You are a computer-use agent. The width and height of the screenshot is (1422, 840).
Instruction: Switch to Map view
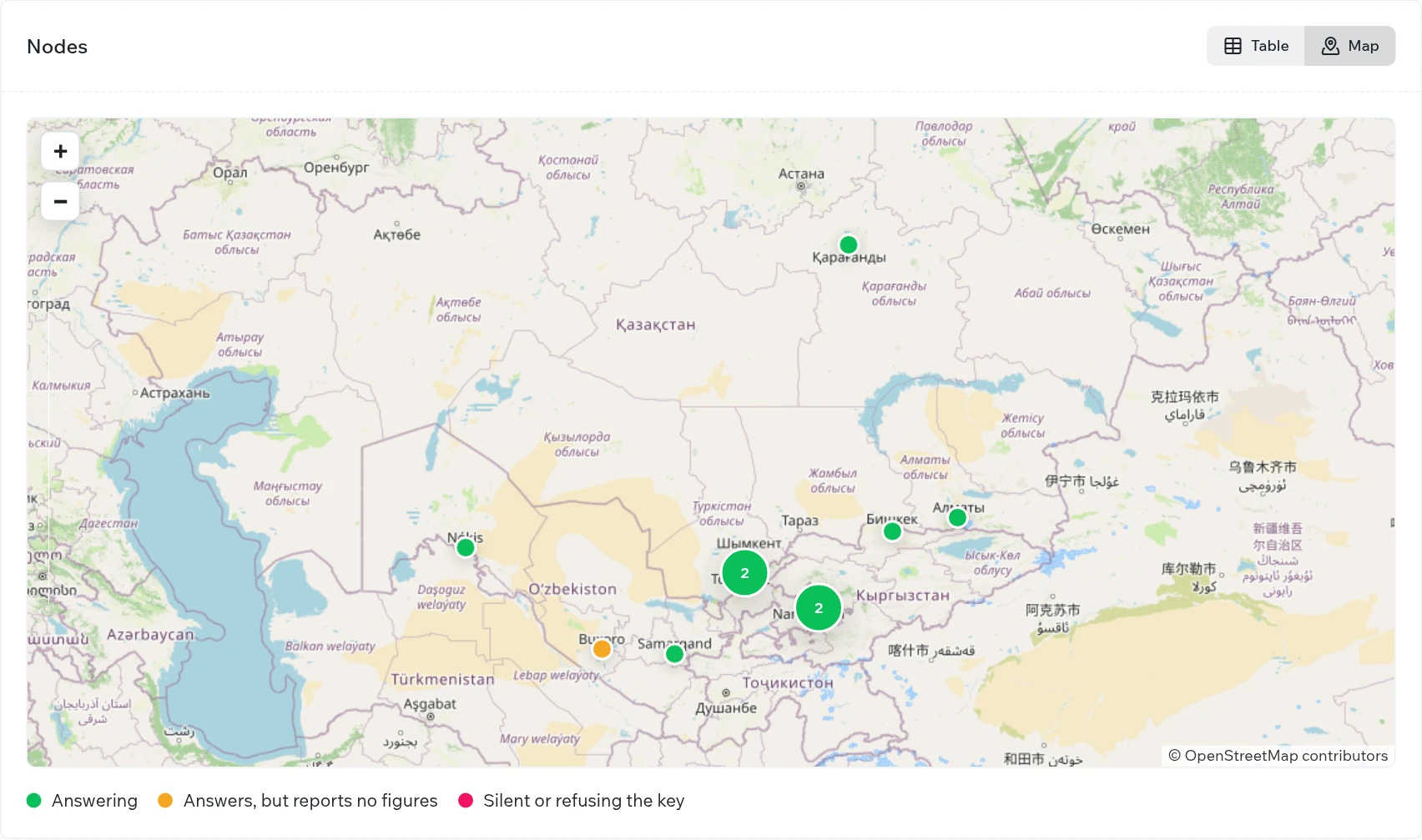click(x=1350, y=46)
